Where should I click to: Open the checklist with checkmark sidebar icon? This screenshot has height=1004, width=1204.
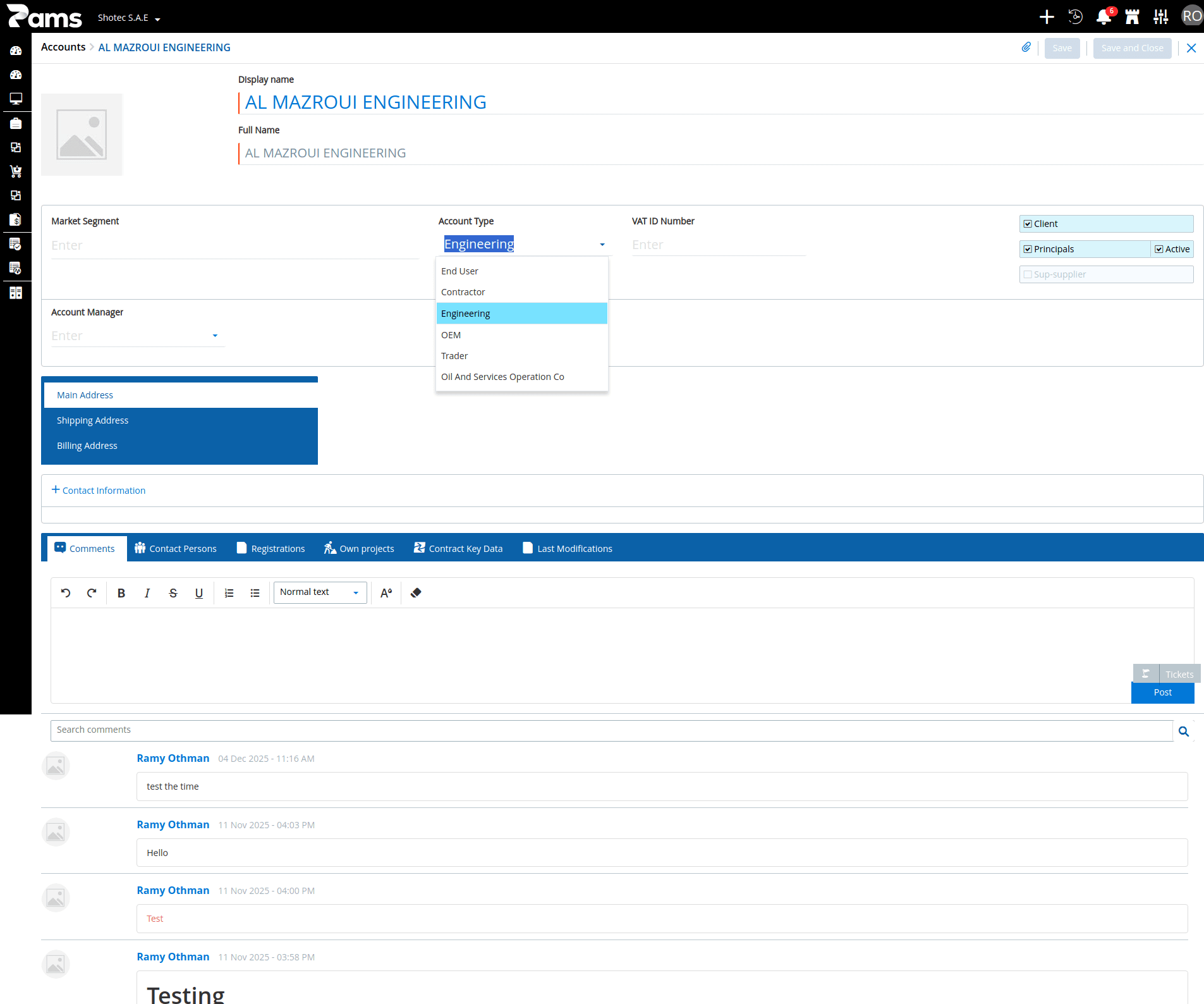click(16, 244)
